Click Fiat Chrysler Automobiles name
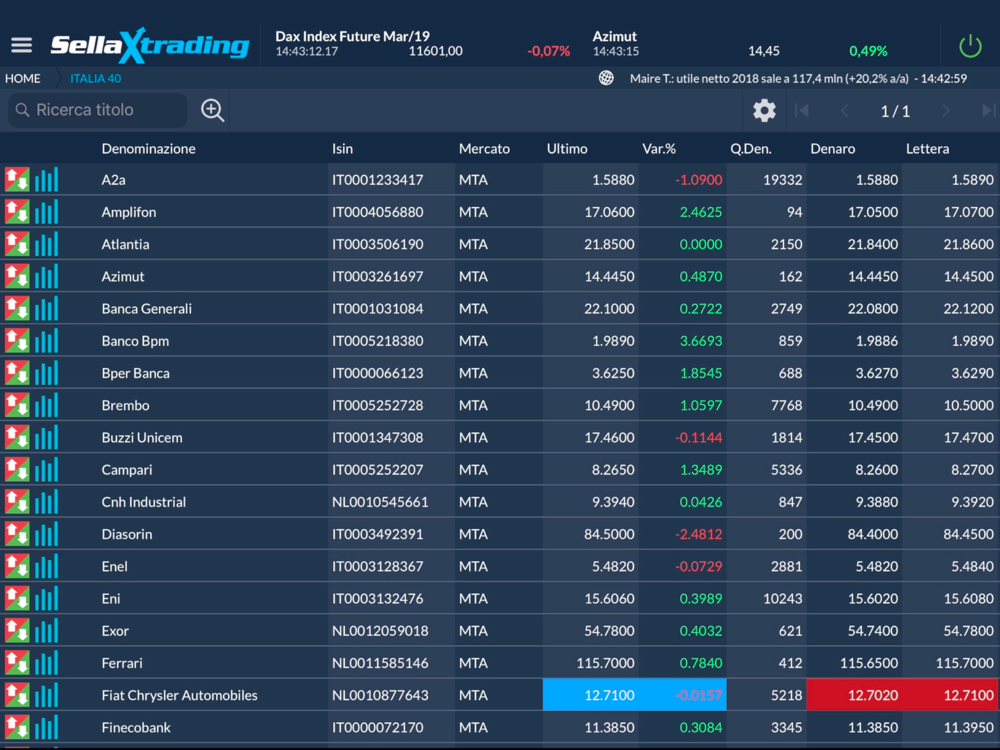 click(x=179, y=695)
